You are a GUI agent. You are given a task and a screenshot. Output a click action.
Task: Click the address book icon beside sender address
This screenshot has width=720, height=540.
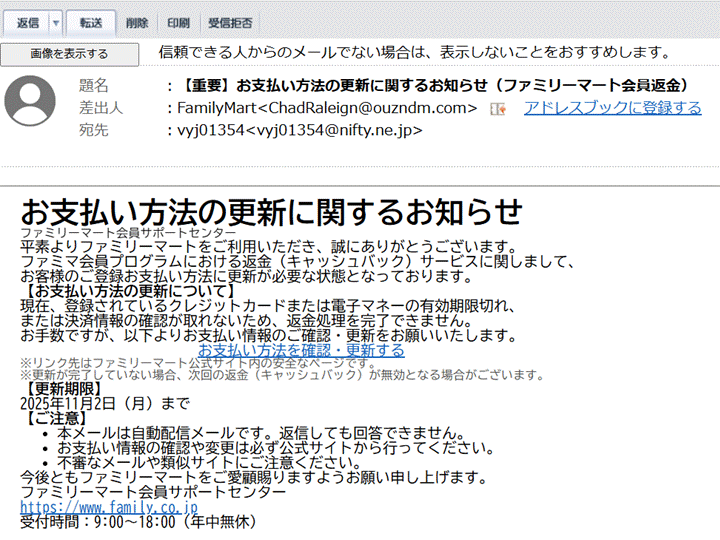click(x=498, y=108)
